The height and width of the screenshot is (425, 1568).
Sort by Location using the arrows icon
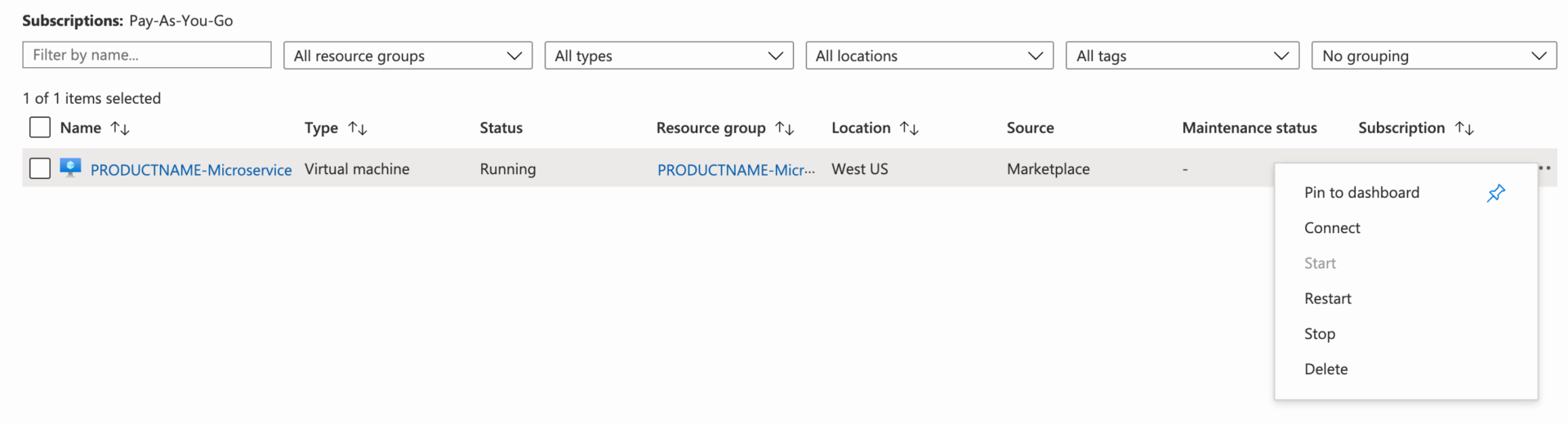910,128
